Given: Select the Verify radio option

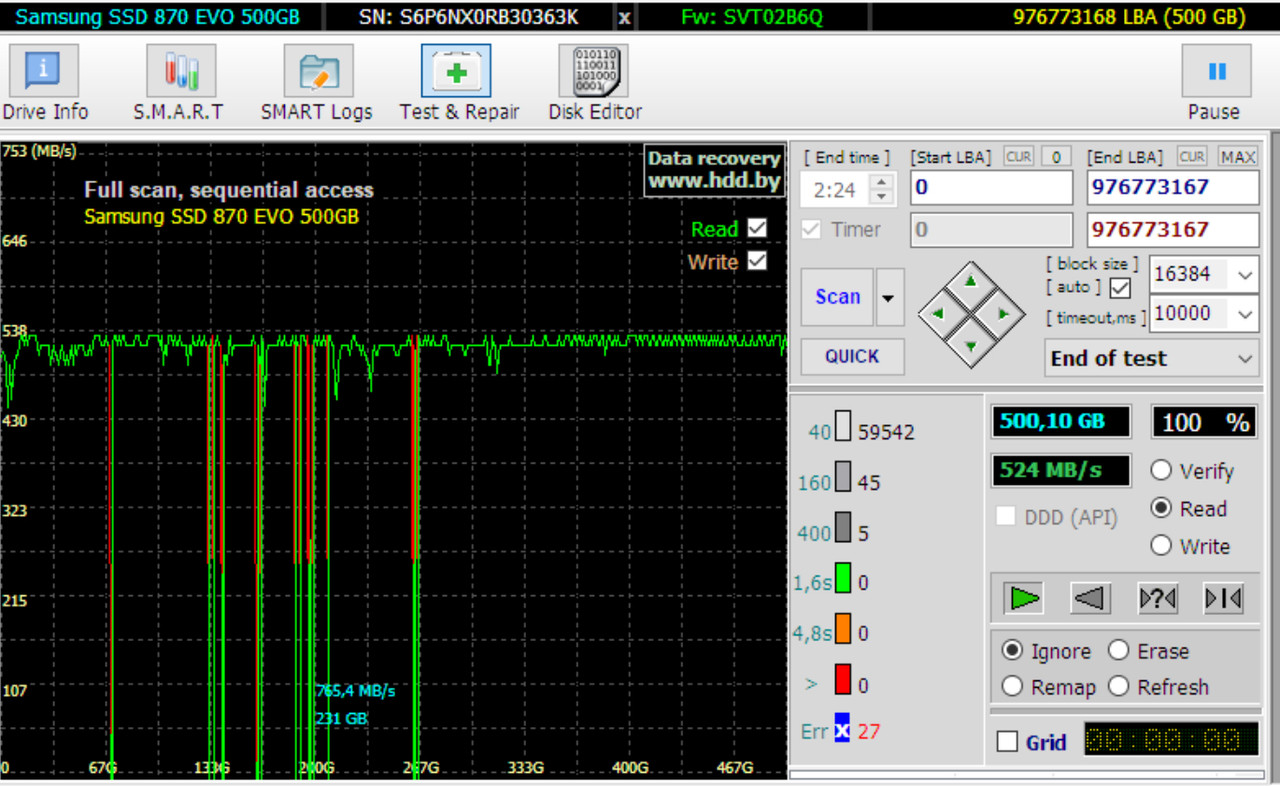Looking at the screenshot, I should click(1161, 471).
